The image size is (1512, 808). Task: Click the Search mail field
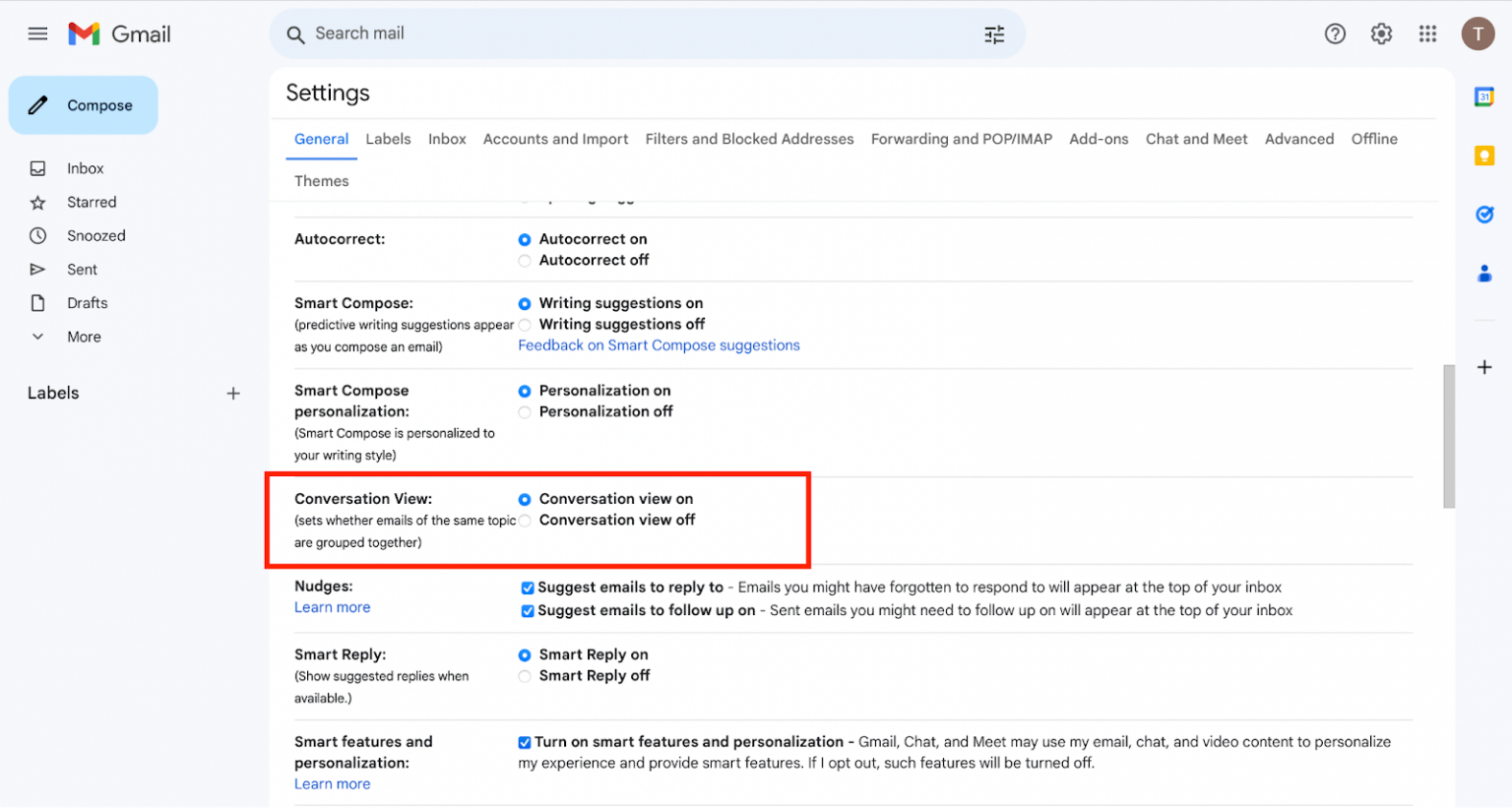[492, 33]
